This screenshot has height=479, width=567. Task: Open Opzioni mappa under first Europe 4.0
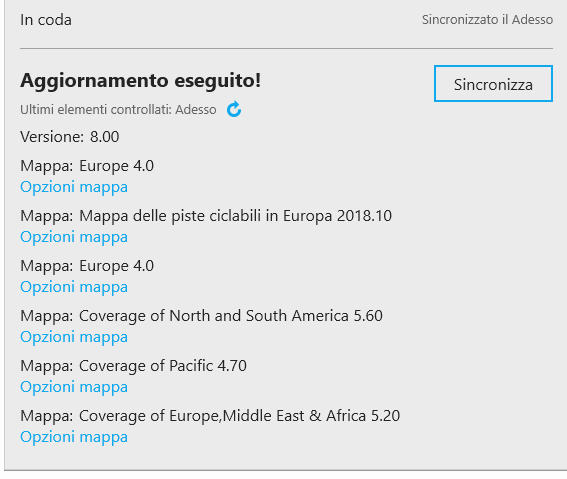coord(74,187)
